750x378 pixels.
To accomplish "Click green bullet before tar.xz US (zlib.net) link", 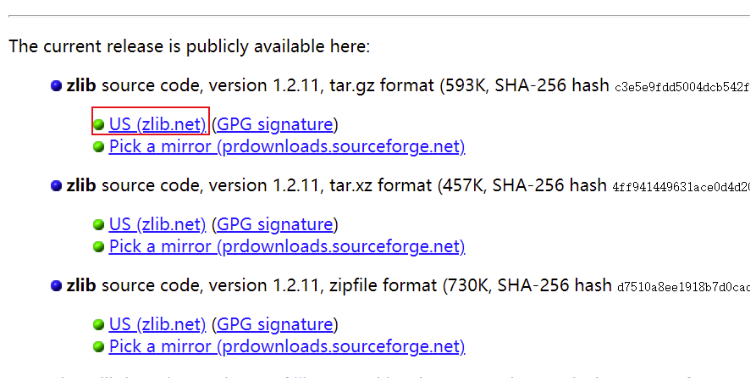I will [99, 224].
